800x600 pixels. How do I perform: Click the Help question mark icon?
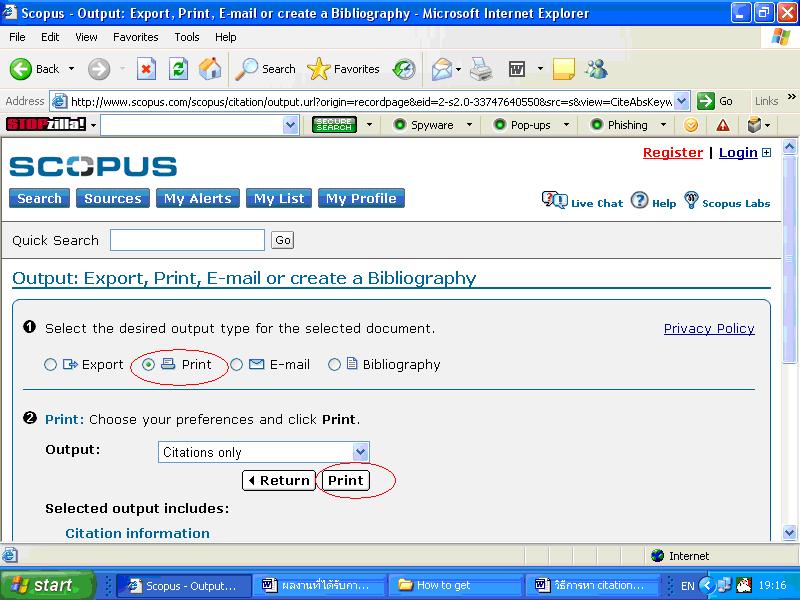(639, 200)
